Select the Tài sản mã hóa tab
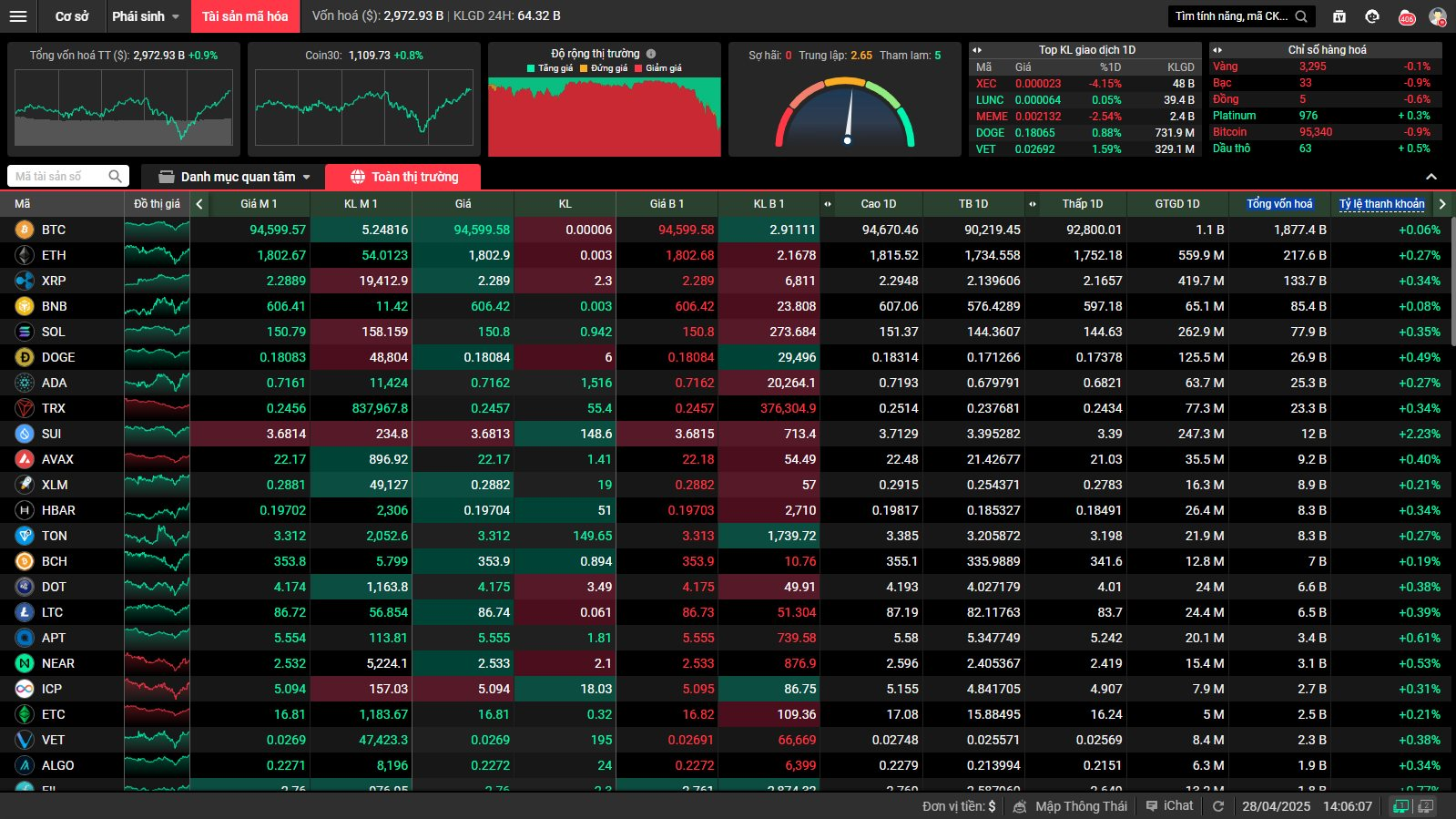The image size is (1456, 819). coord(245,16)
